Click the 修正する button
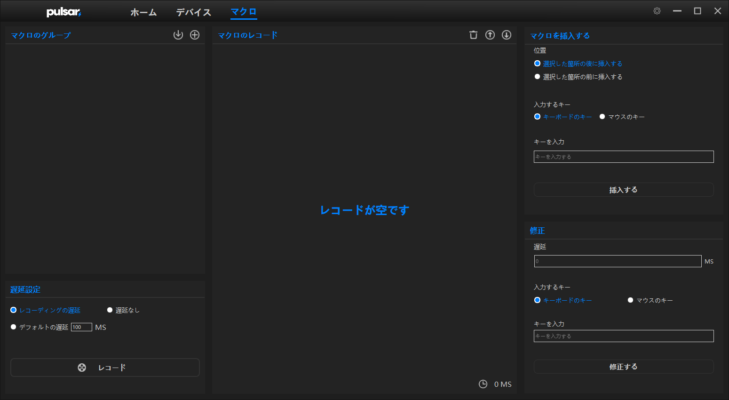 coord(623,366)
